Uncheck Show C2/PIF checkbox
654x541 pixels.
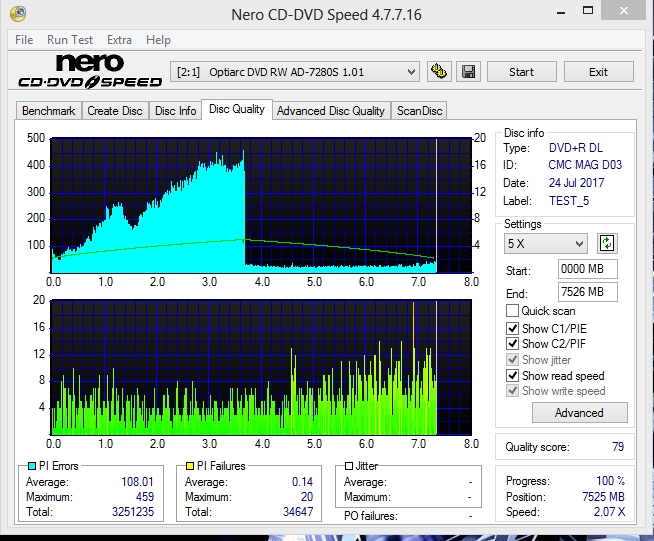(512, 344)
